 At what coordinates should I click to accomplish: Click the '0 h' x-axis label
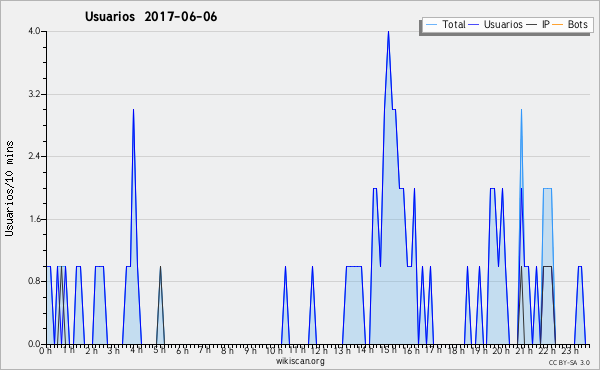point(45,351)
